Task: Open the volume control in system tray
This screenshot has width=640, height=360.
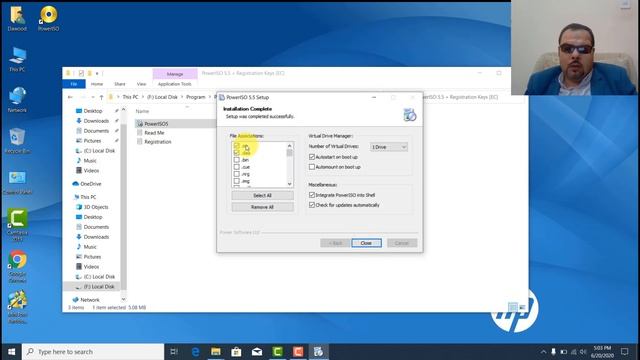Action: [583, 352]
